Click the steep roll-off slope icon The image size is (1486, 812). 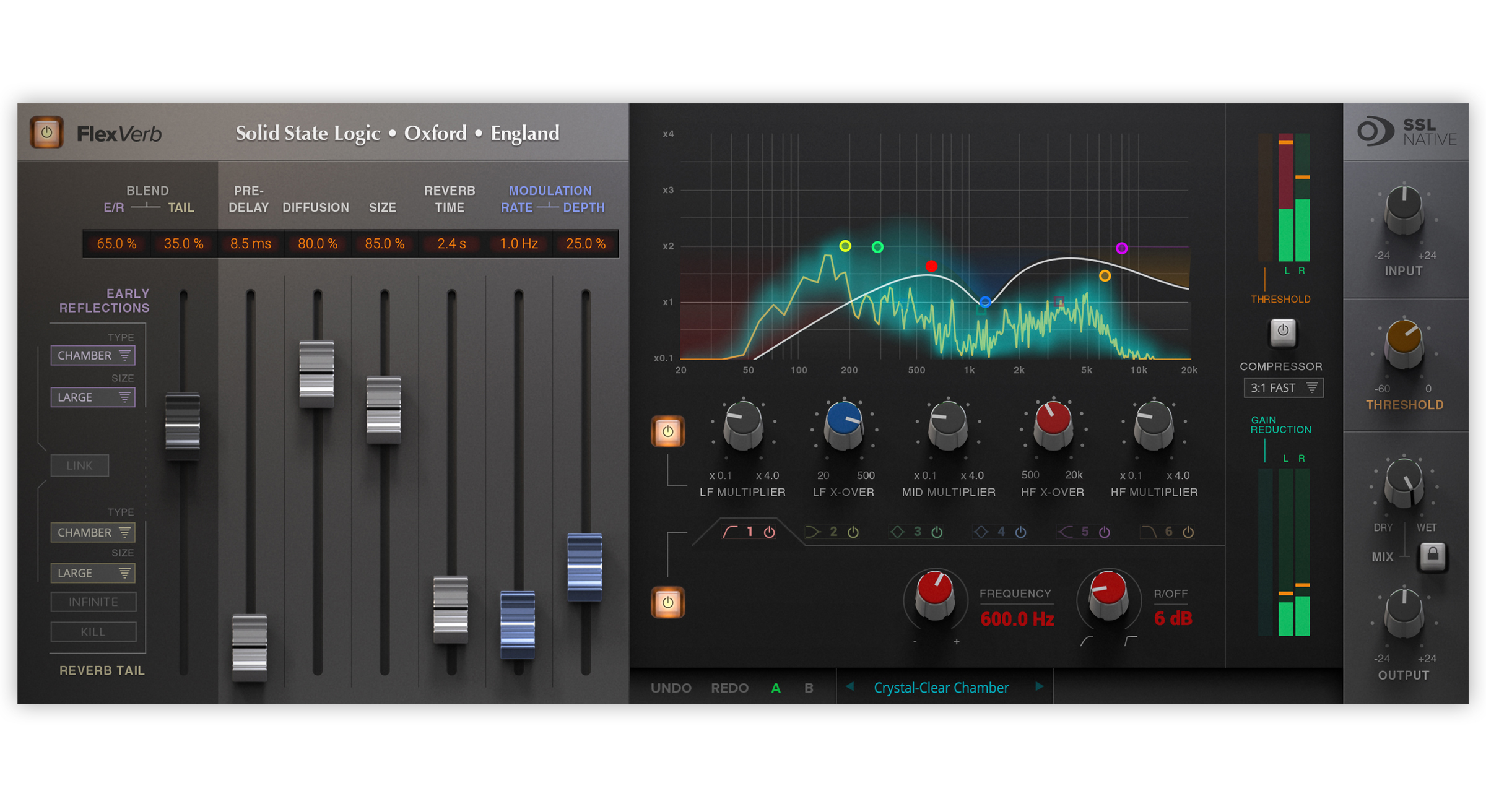1131,641
